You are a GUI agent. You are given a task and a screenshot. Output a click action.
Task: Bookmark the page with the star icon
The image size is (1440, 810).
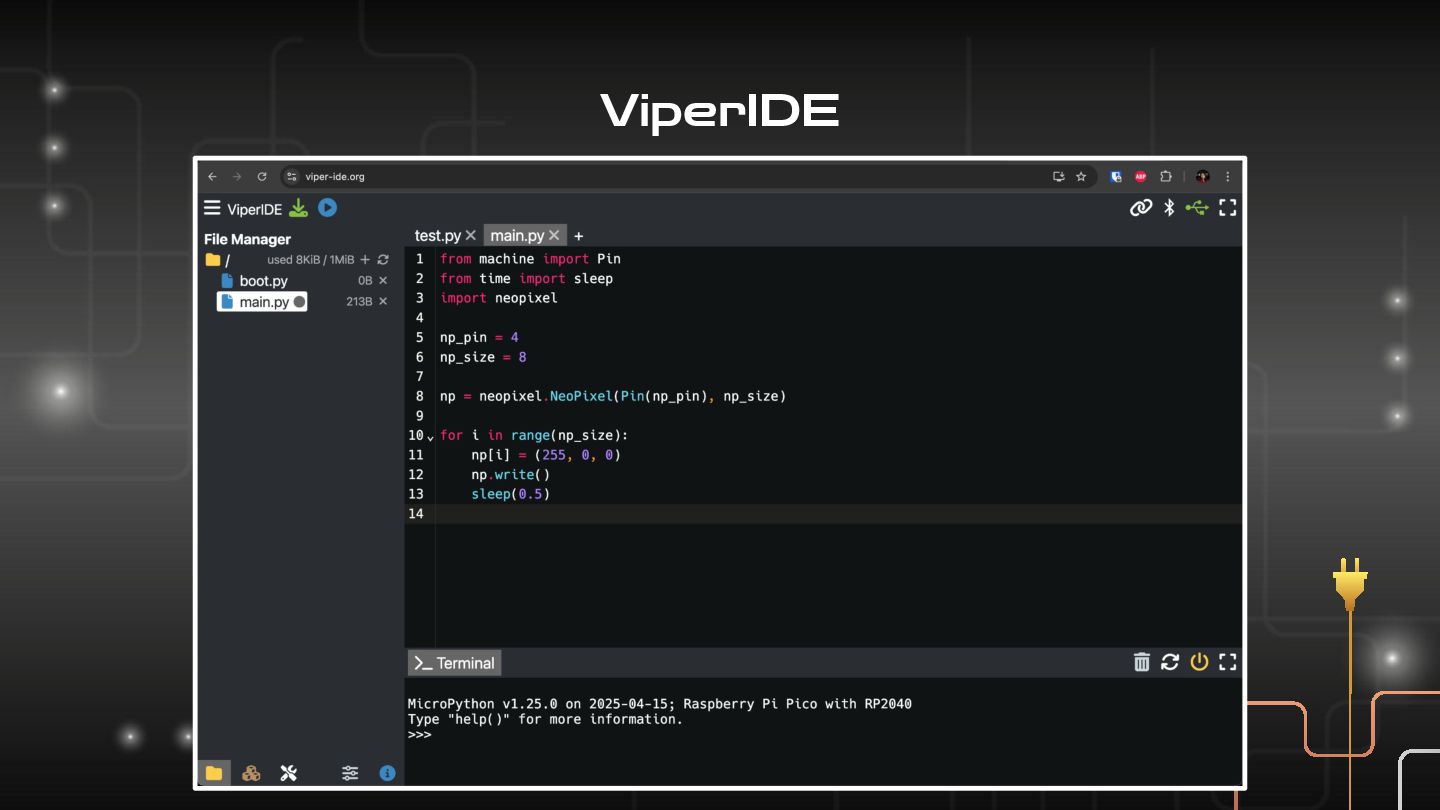(x=1081, y=177)
